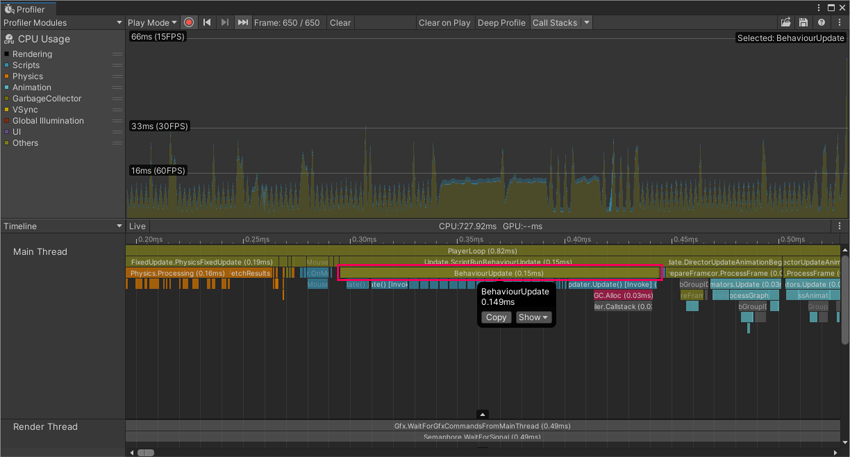This screenshot has width=850, height=457.
Task: Toggle the Rendering category color box
Action: tap(7, 54)
